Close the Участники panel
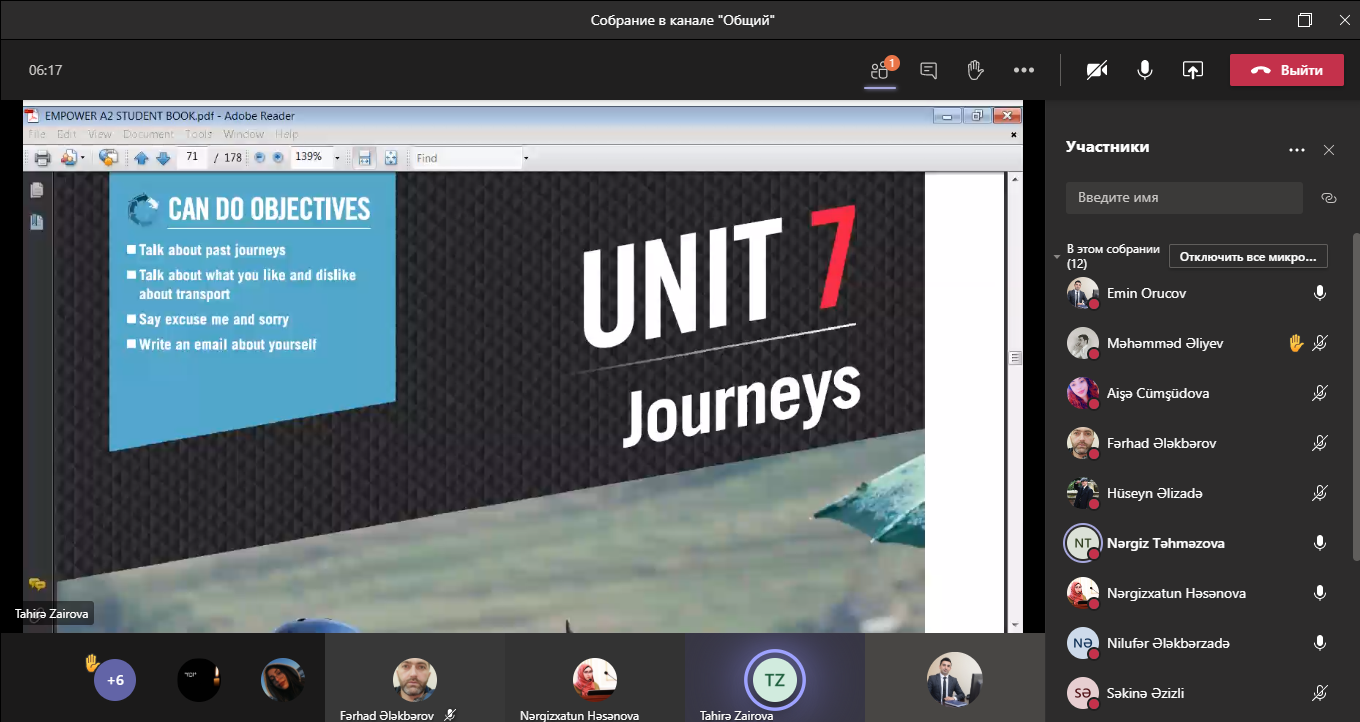The image size is (1360, 722). (x=1329, y=150)
